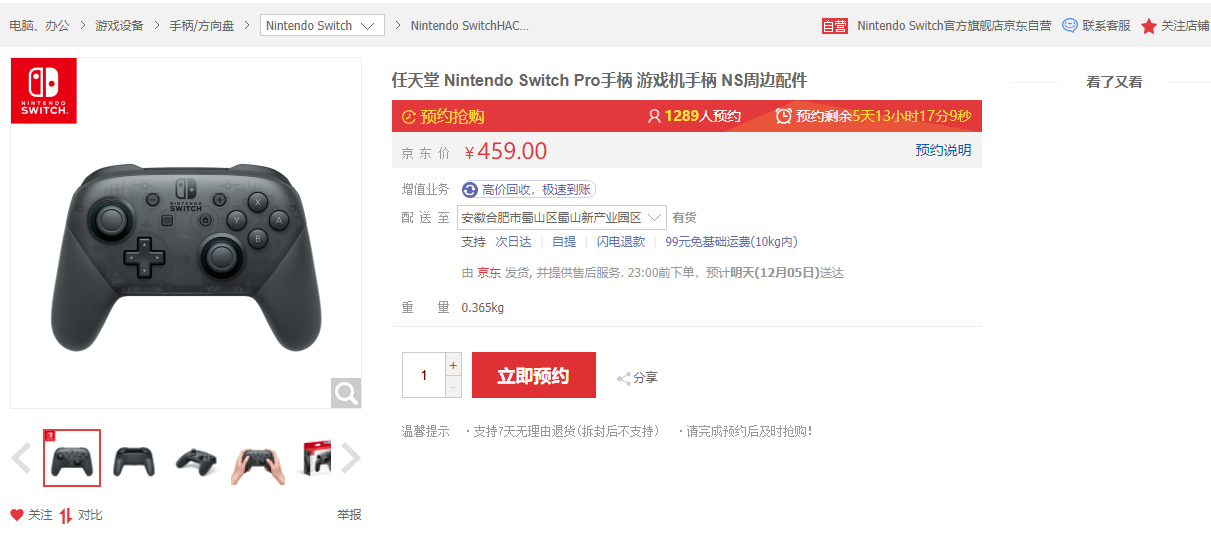Viewport: 1211px width, 539px height.
Task: Show previous thumbnails with left arrow
Action: (21, 458)
